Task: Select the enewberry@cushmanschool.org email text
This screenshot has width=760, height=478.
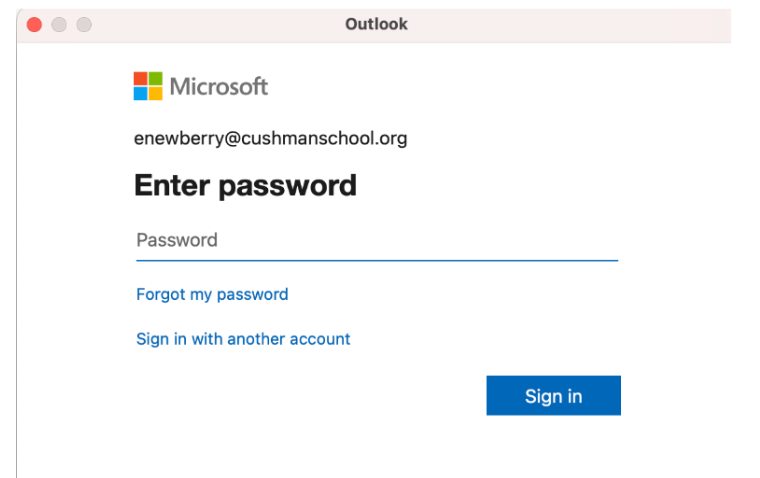Action: (x=270, y=139)
